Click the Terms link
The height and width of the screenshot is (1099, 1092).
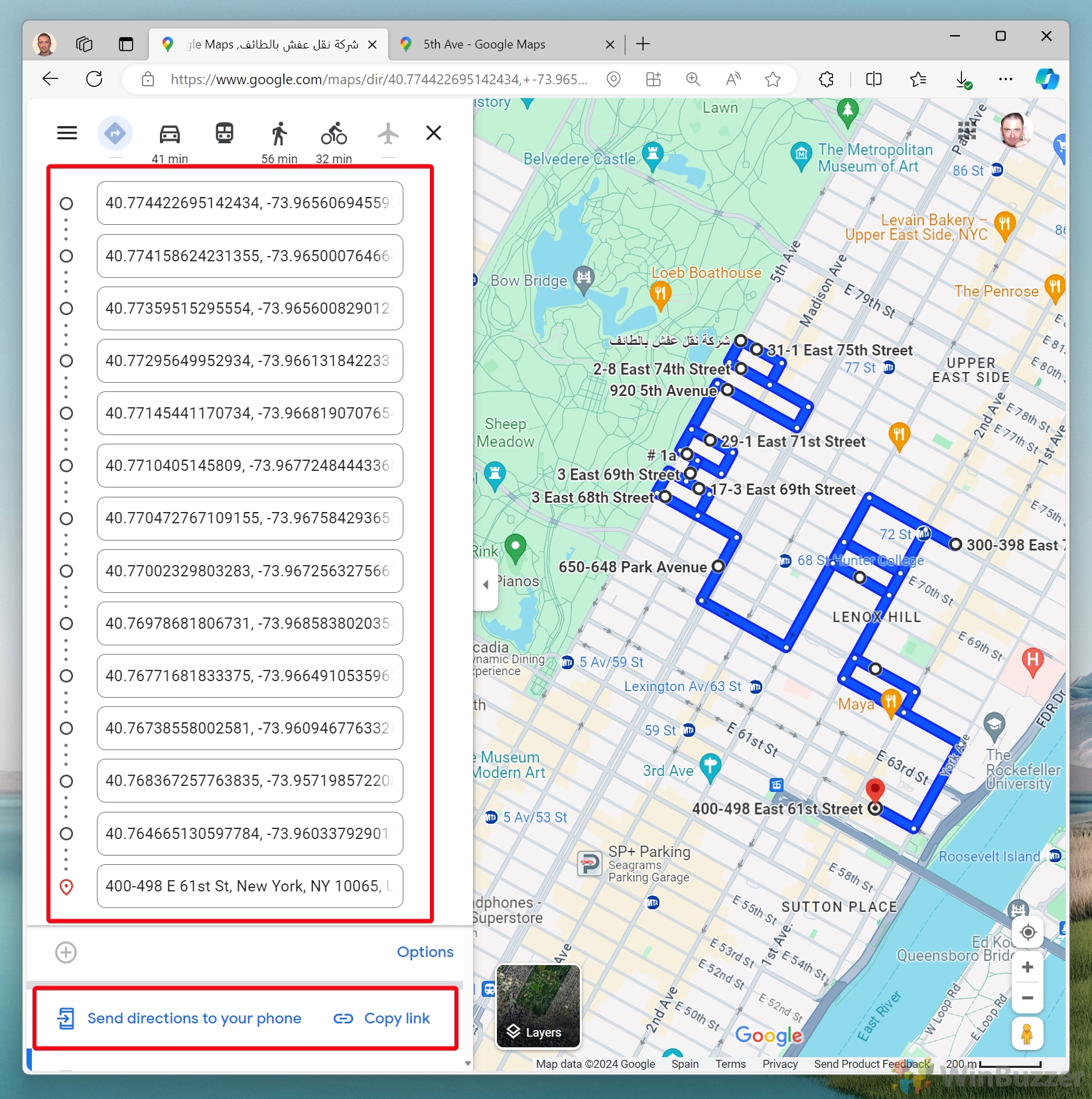[x=730, y=1064]
